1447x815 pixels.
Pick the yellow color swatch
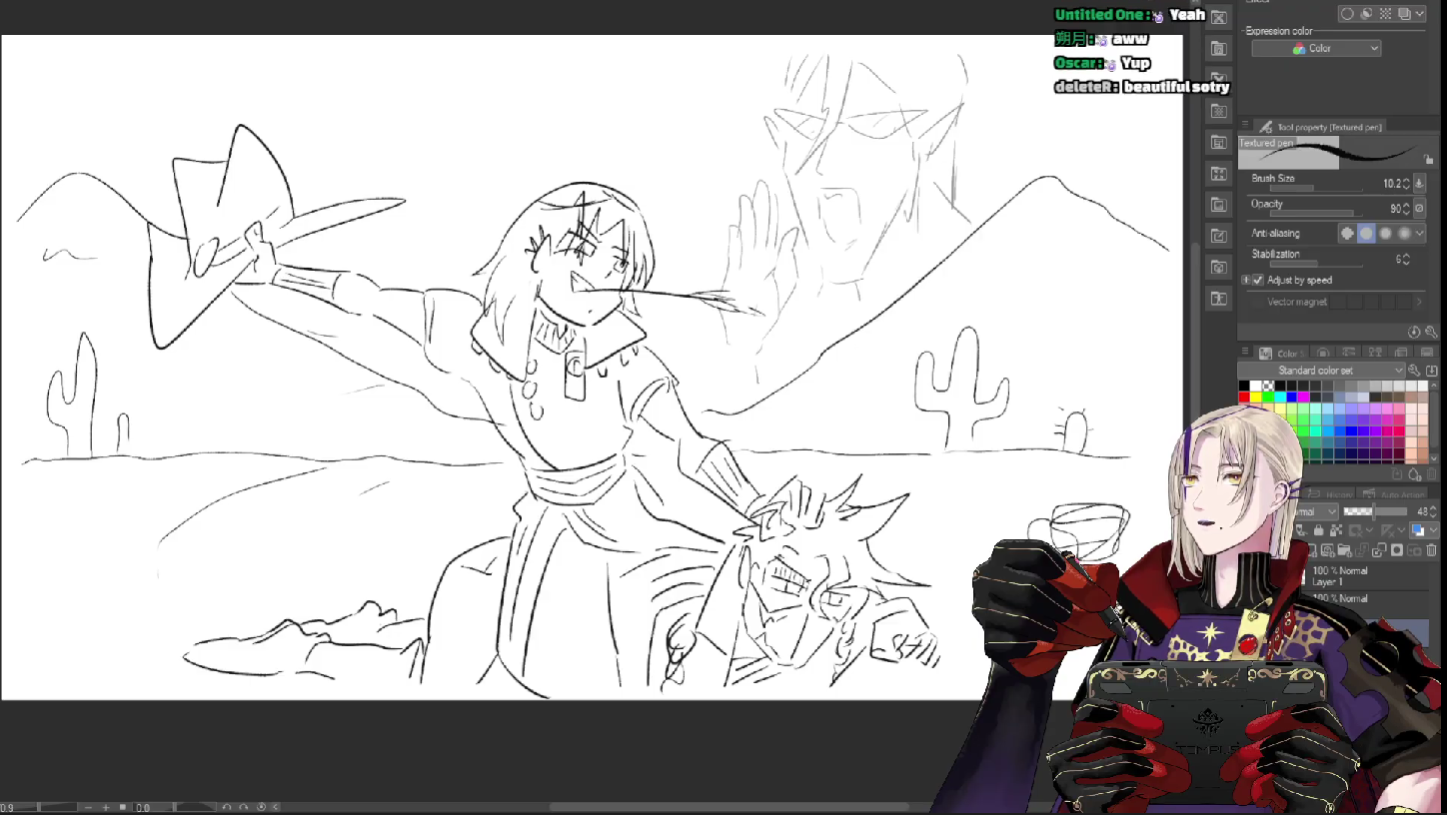click(x=1256, y=398)
